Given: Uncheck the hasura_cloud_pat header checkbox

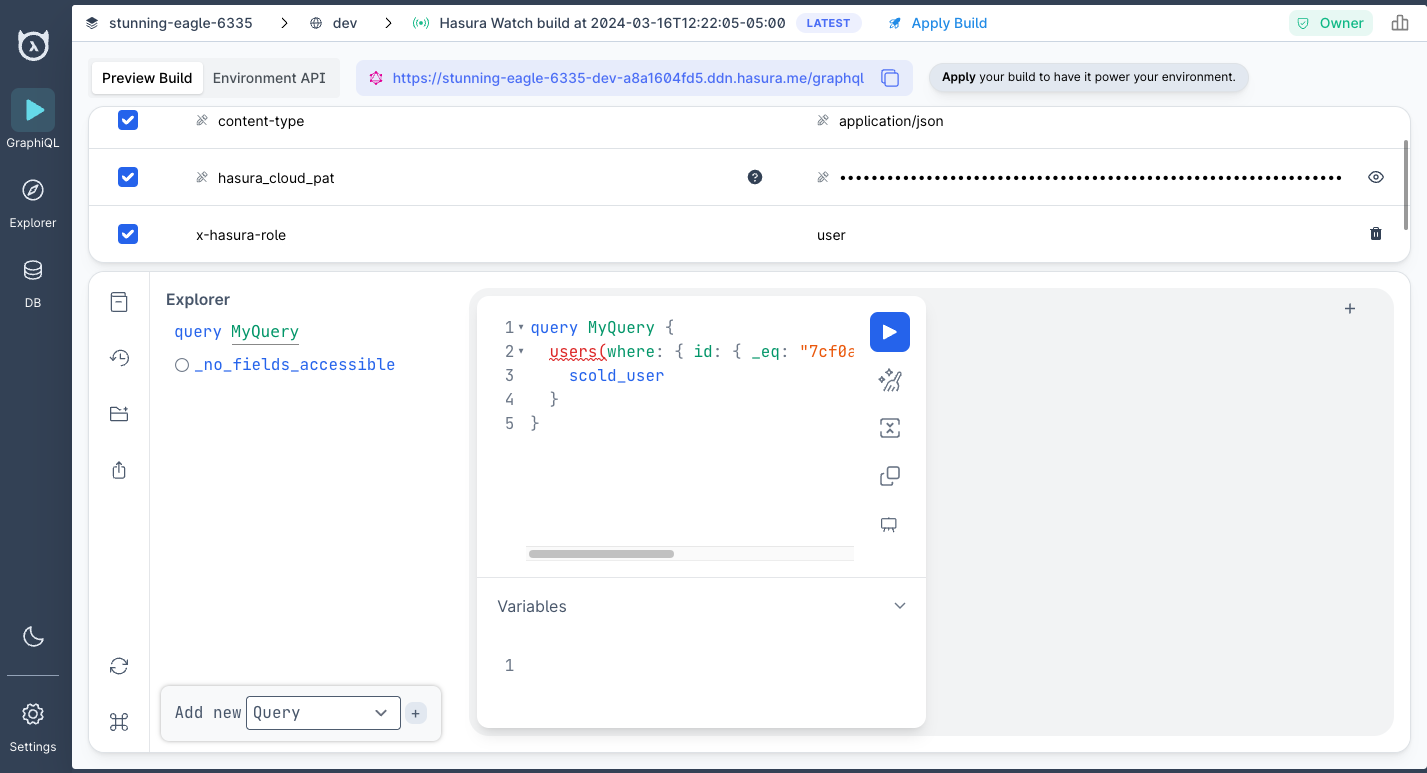Looking at the screenshot, I should click(128, 177).
